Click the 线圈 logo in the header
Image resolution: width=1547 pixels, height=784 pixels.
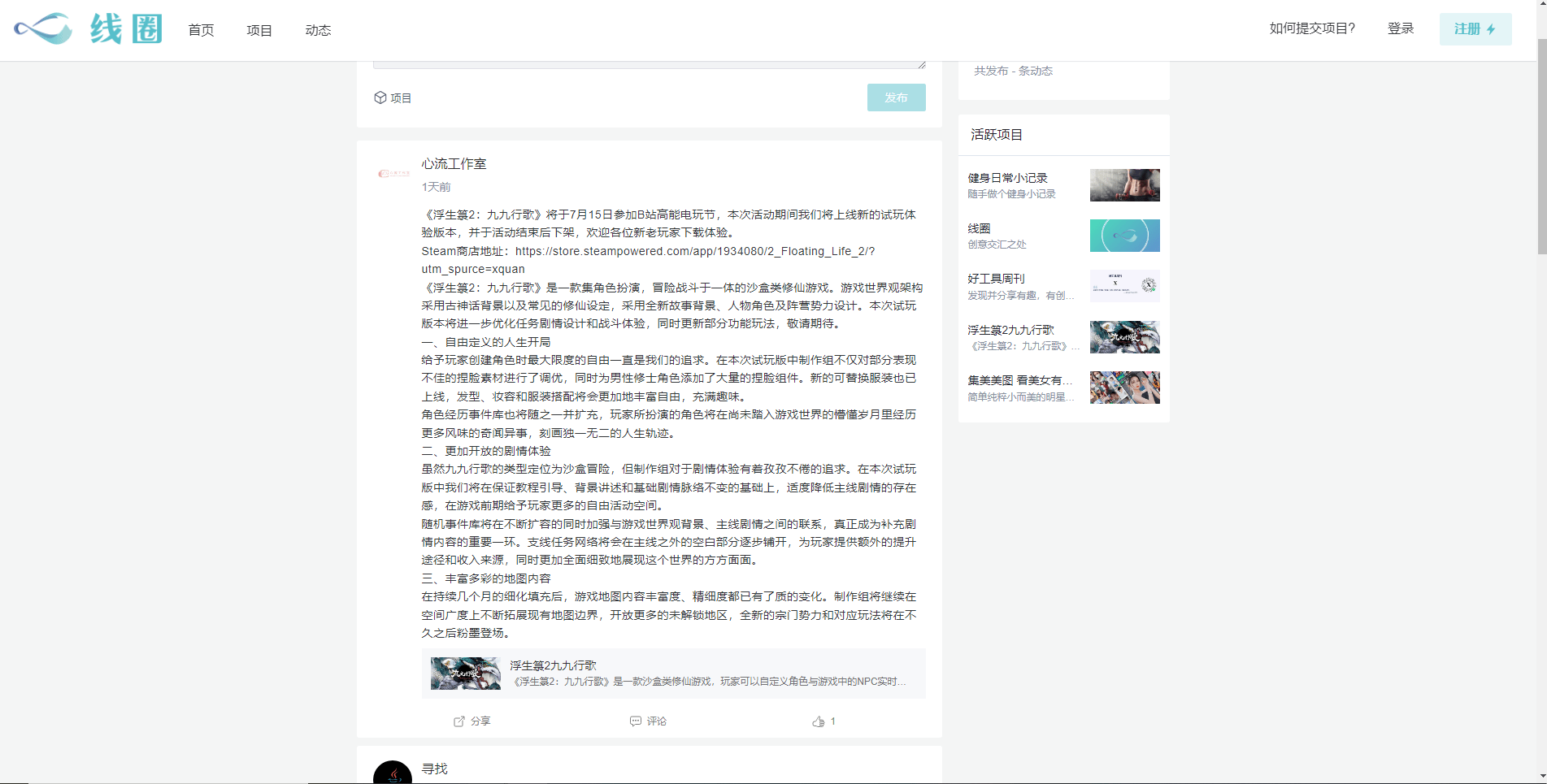click(88, 29)
